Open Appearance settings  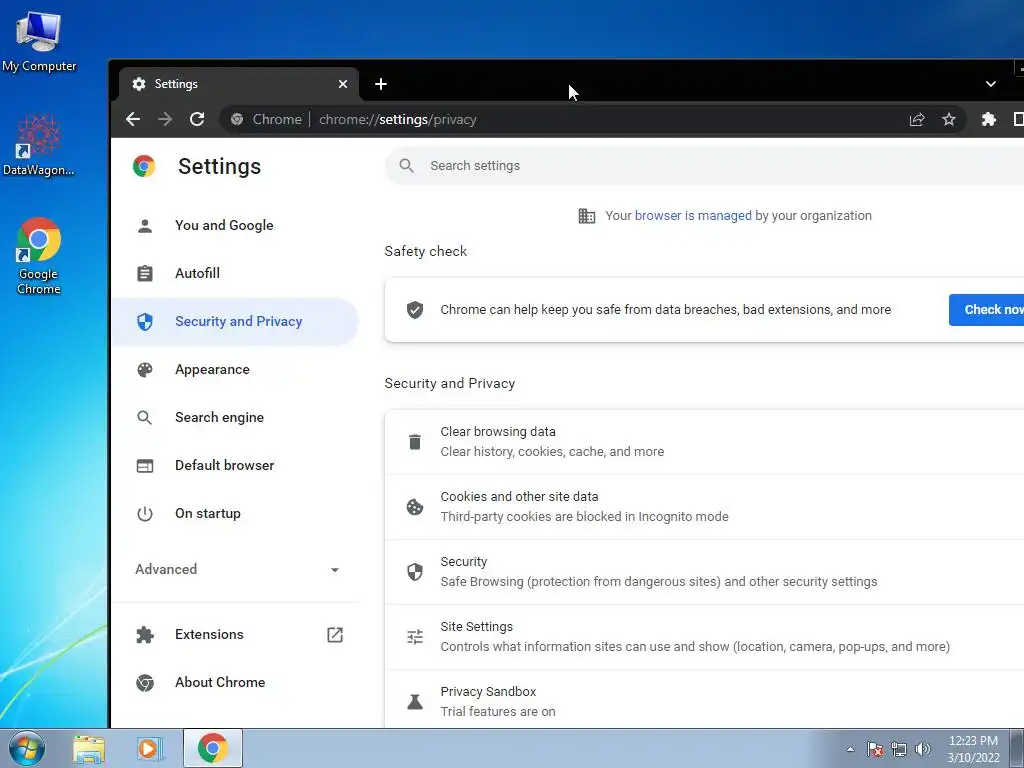point(235,370)
